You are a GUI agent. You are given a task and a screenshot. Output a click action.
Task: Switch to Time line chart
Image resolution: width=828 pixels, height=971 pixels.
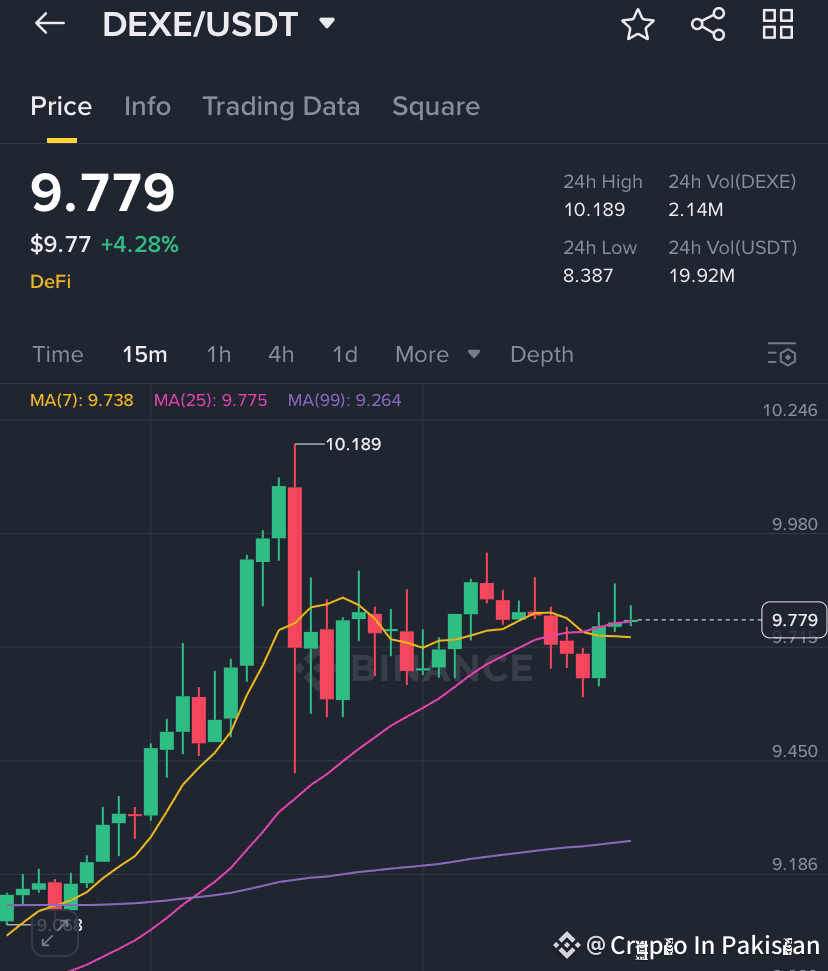(58, 354)
